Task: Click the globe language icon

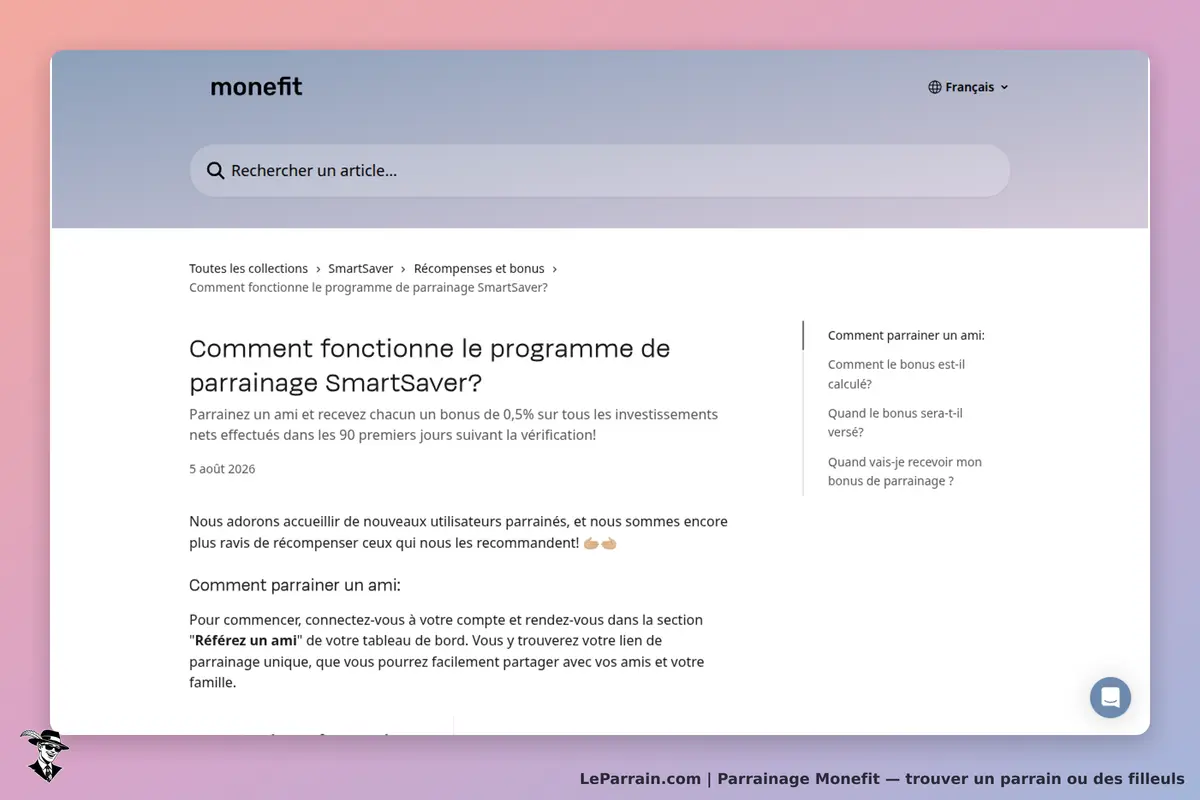Action: coord(935,87)
